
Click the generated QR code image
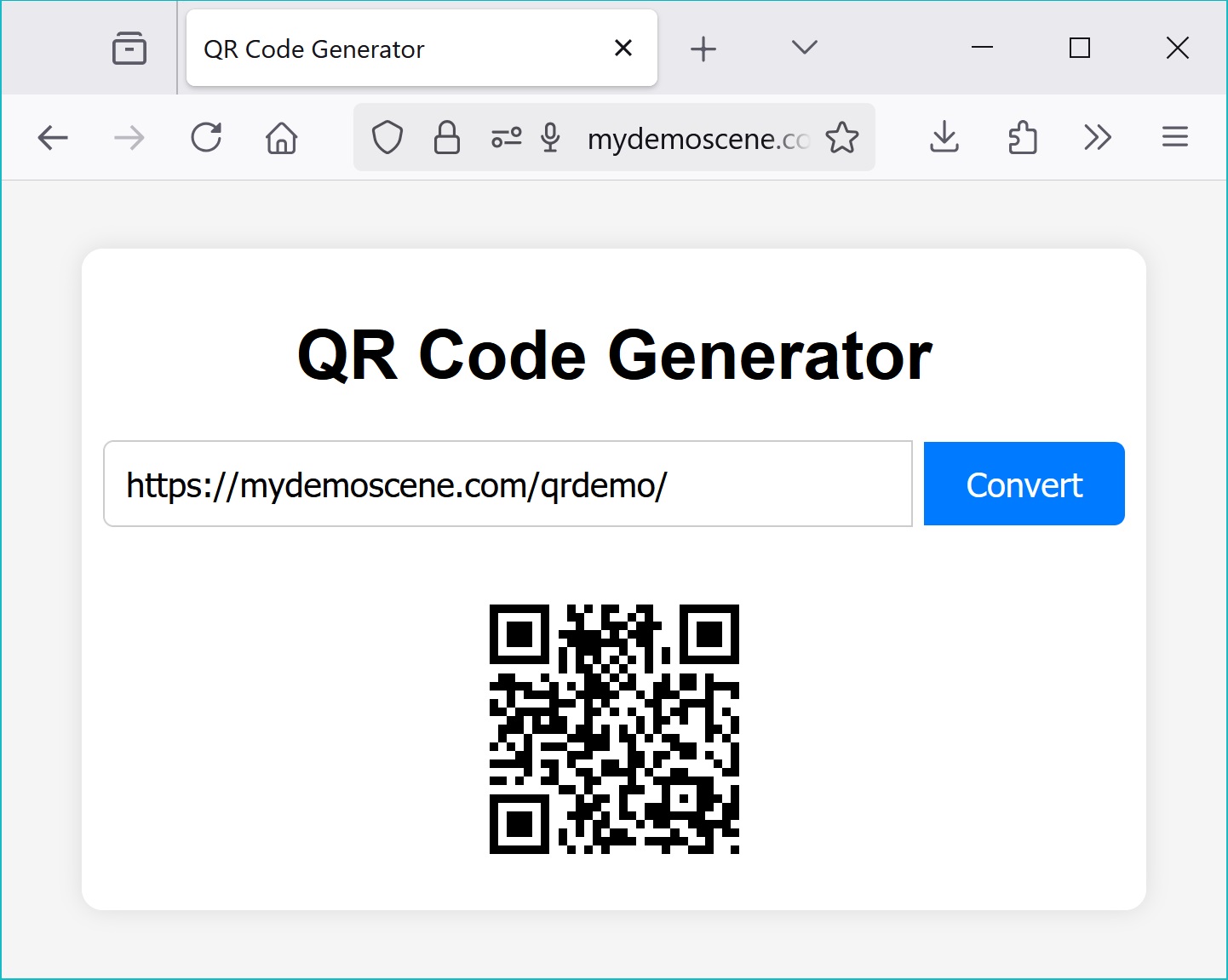coord(614,728)
